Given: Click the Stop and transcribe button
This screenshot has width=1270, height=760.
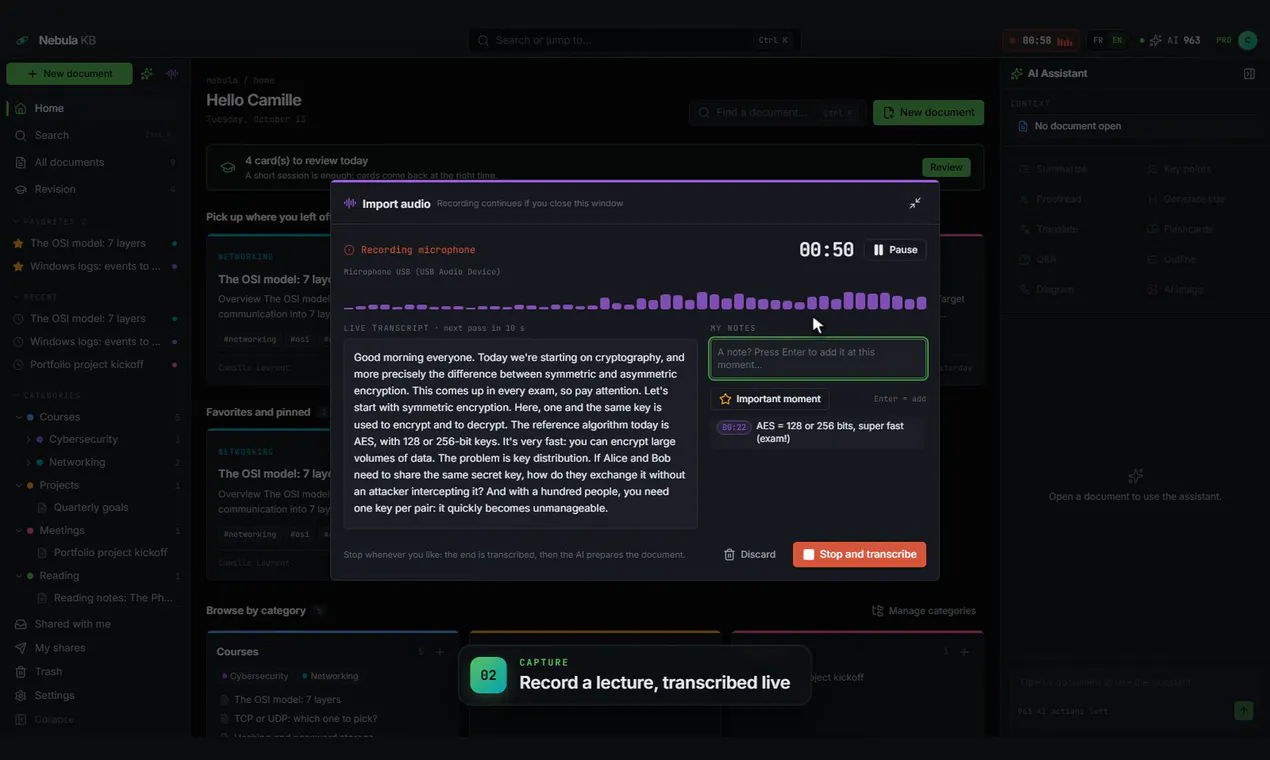Looking at the screenshot, I should coord(859,554).
